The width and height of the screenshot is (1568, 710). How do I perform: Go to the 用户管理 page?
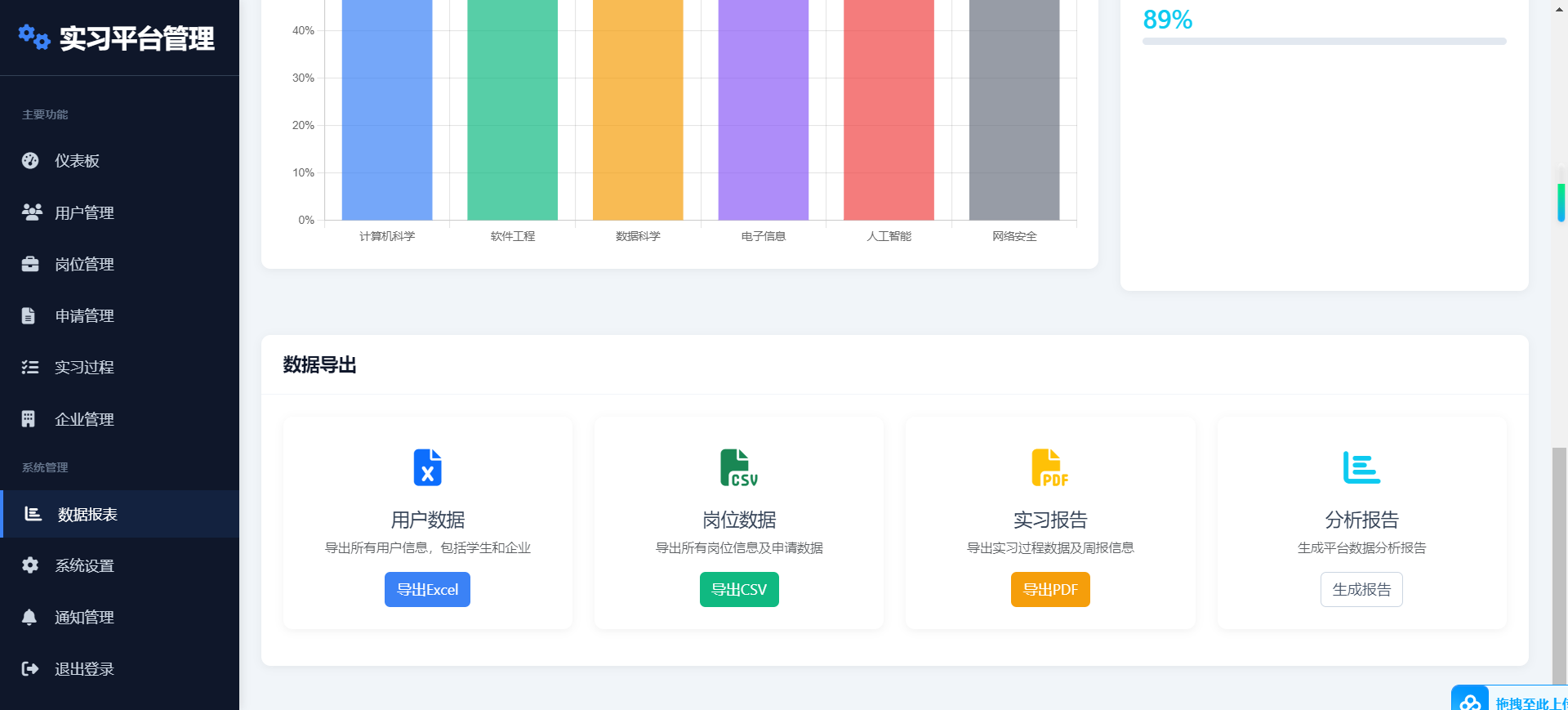(119, 212)
